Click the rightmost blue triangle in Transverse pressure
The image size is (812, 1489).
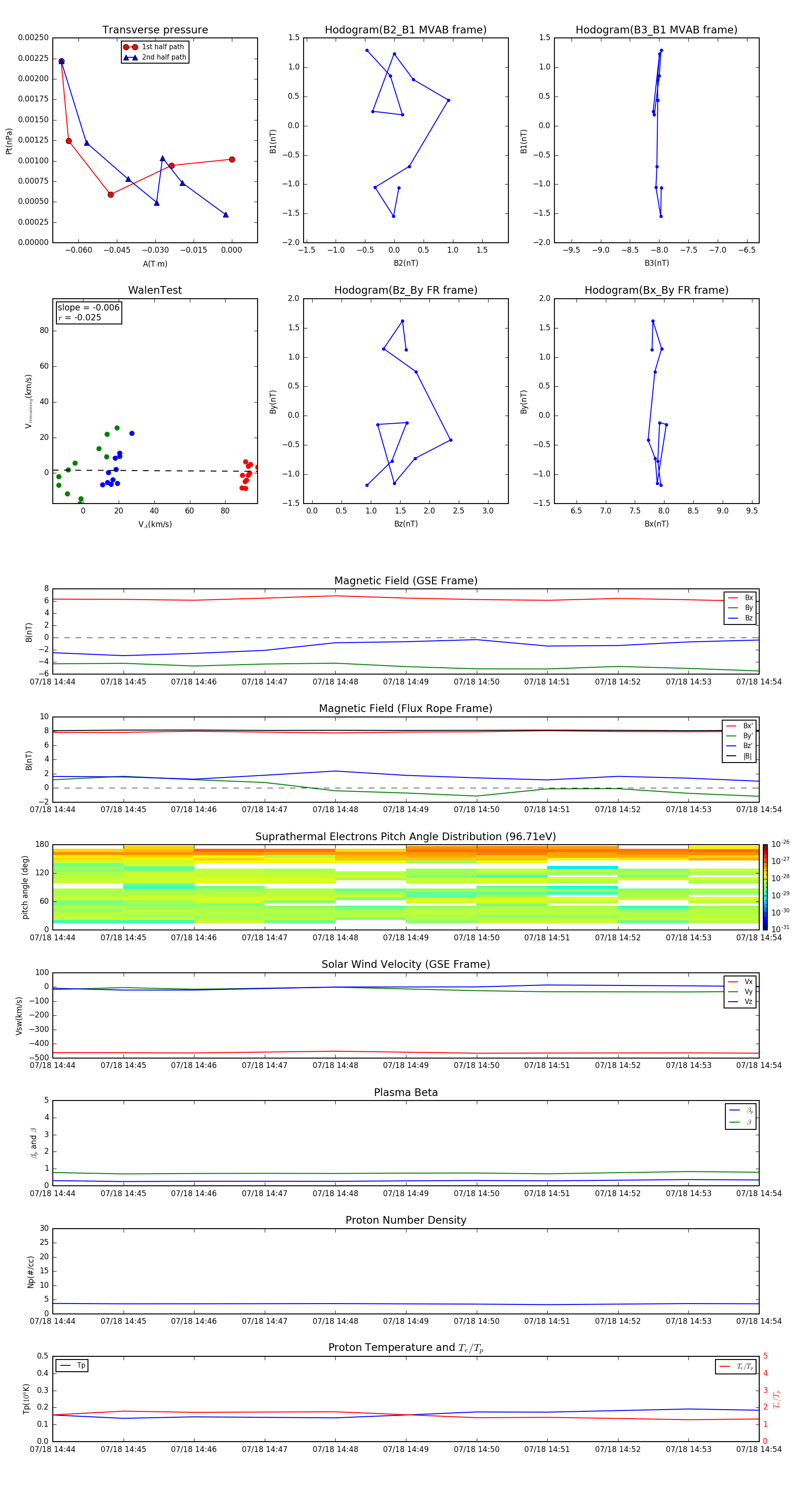pos(226,214)
